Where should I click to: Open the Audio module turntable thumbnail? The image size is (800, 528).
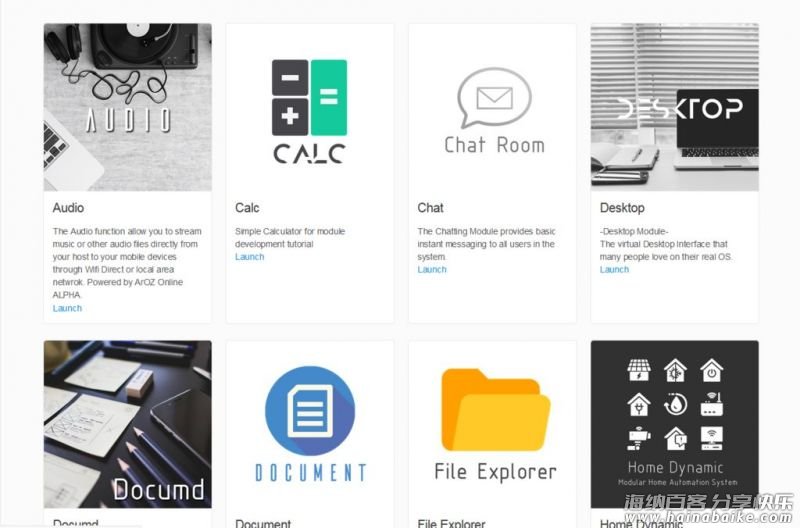tap(128, 107)
